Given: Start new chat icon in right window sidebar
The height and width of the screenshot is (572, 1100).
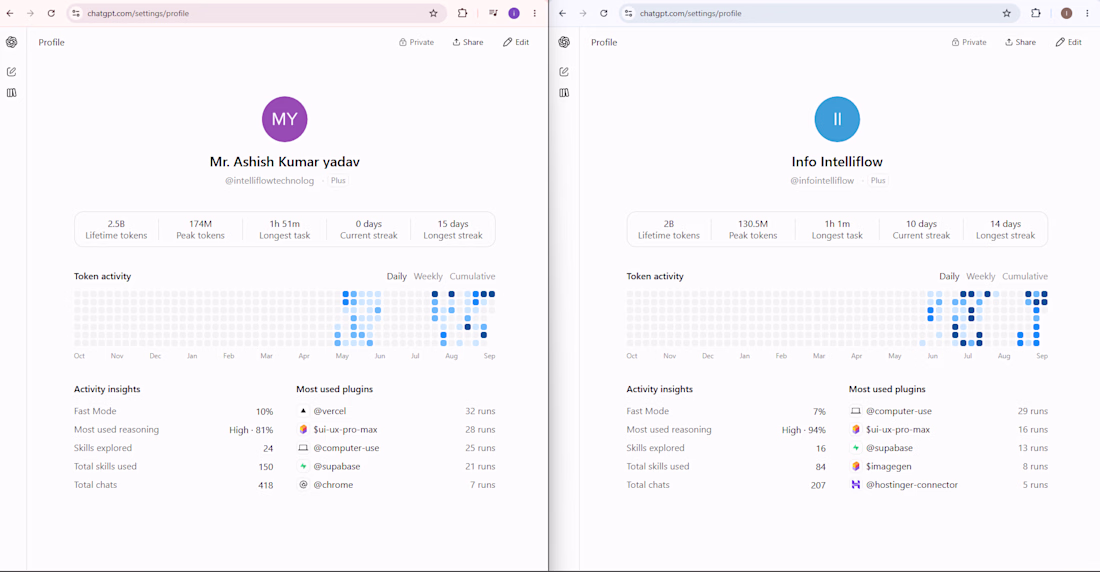Looking at the screenshot, I should pyautogui.click(x=565, y=72).
